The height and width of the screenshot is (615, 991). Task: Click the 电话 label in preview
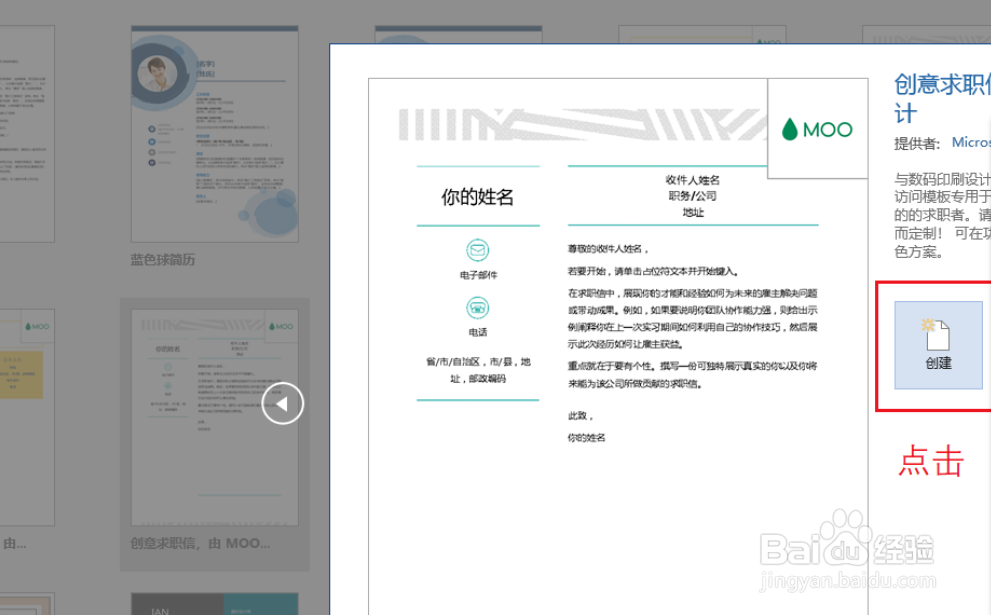478,332
